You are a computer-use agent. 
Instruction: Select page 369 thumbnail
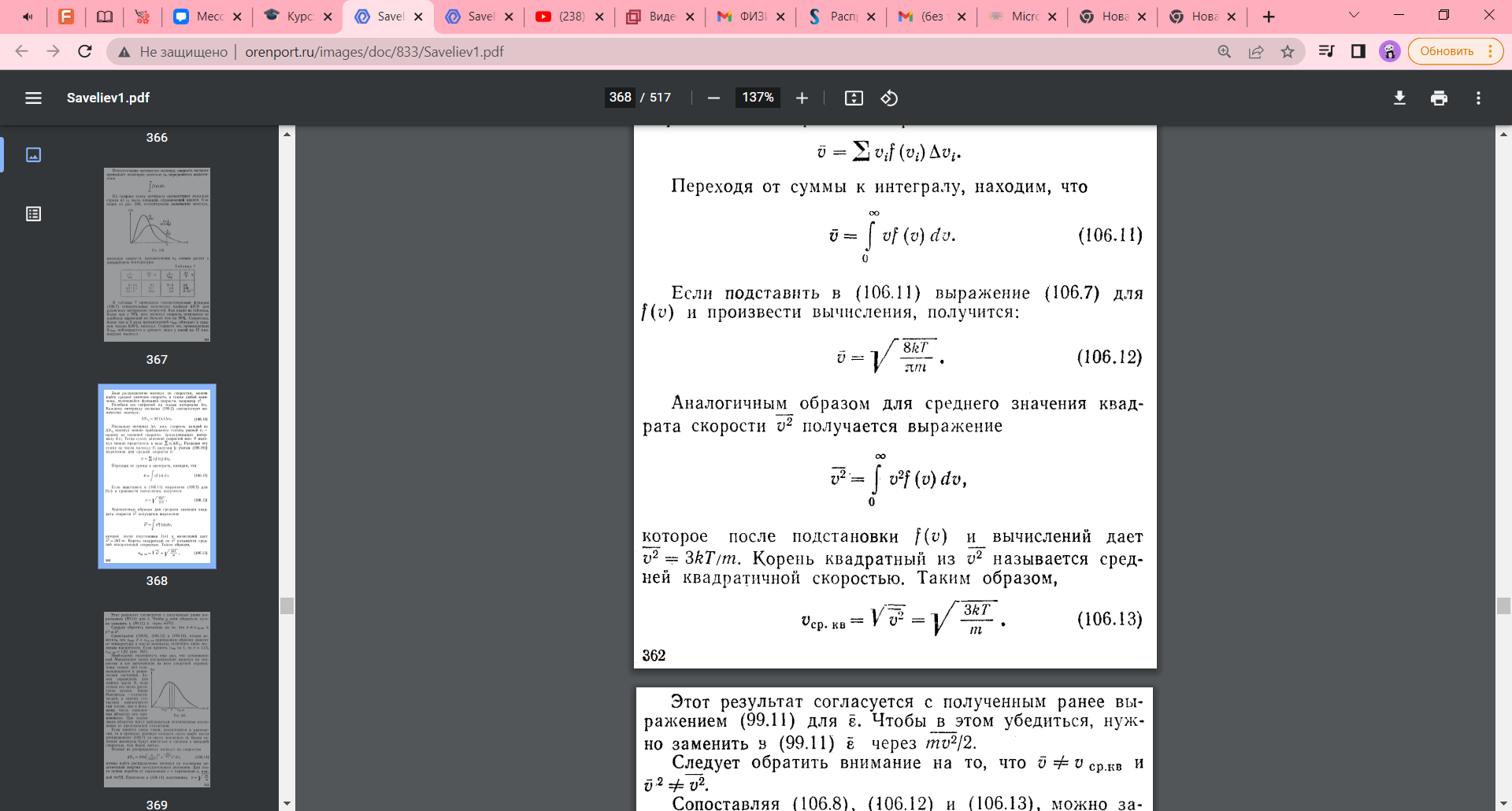coord(157,699)
